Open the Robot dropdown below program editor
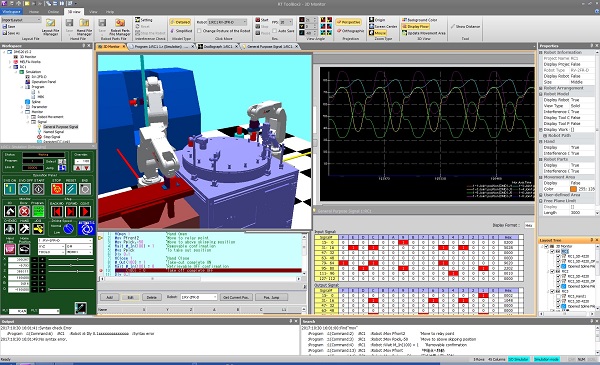600x365 pixels. [x=199, y=297]
